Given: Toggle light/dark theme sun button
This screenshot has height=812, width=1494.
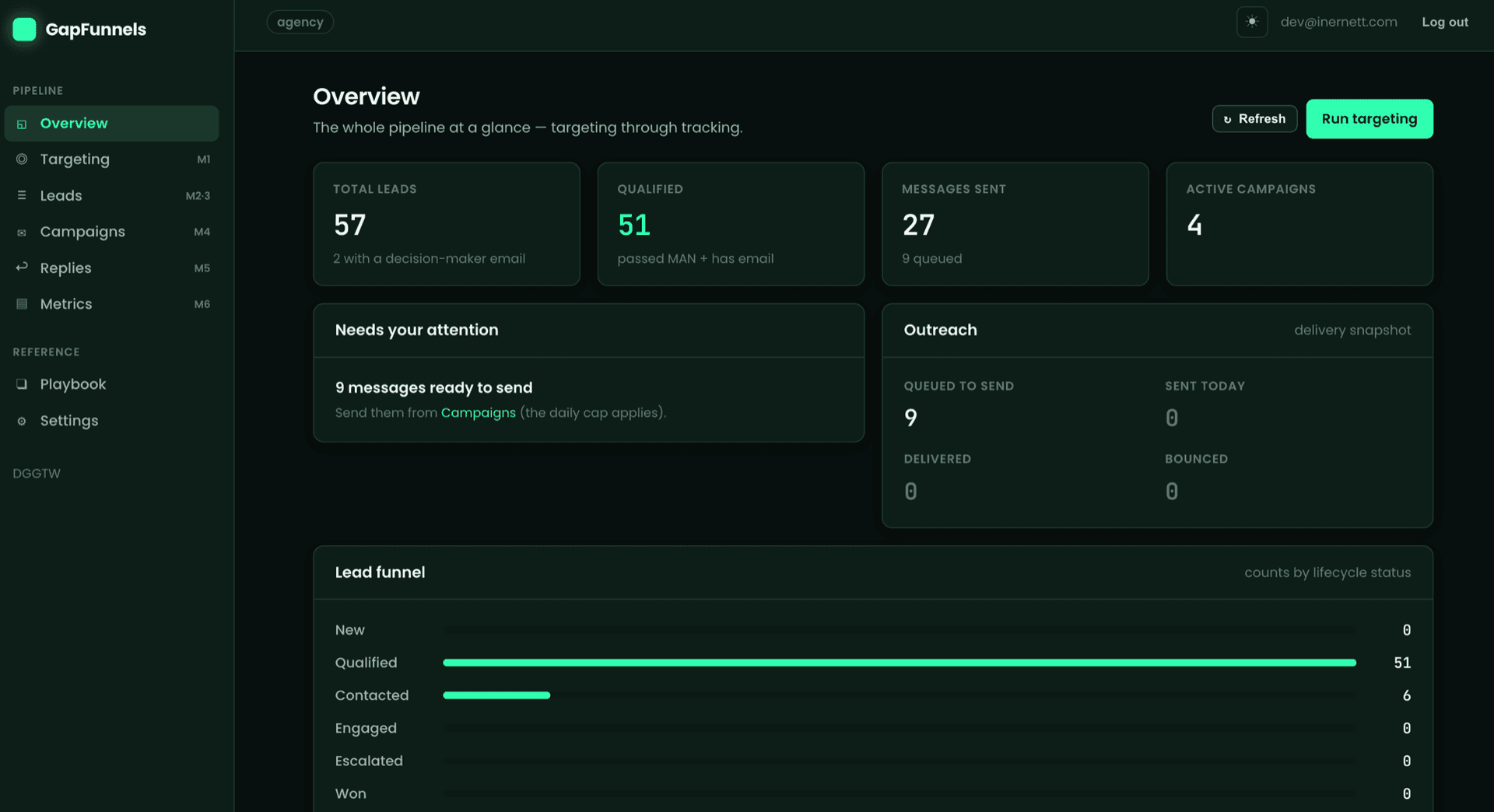Looking at the screenshot, I should 1252,22.
